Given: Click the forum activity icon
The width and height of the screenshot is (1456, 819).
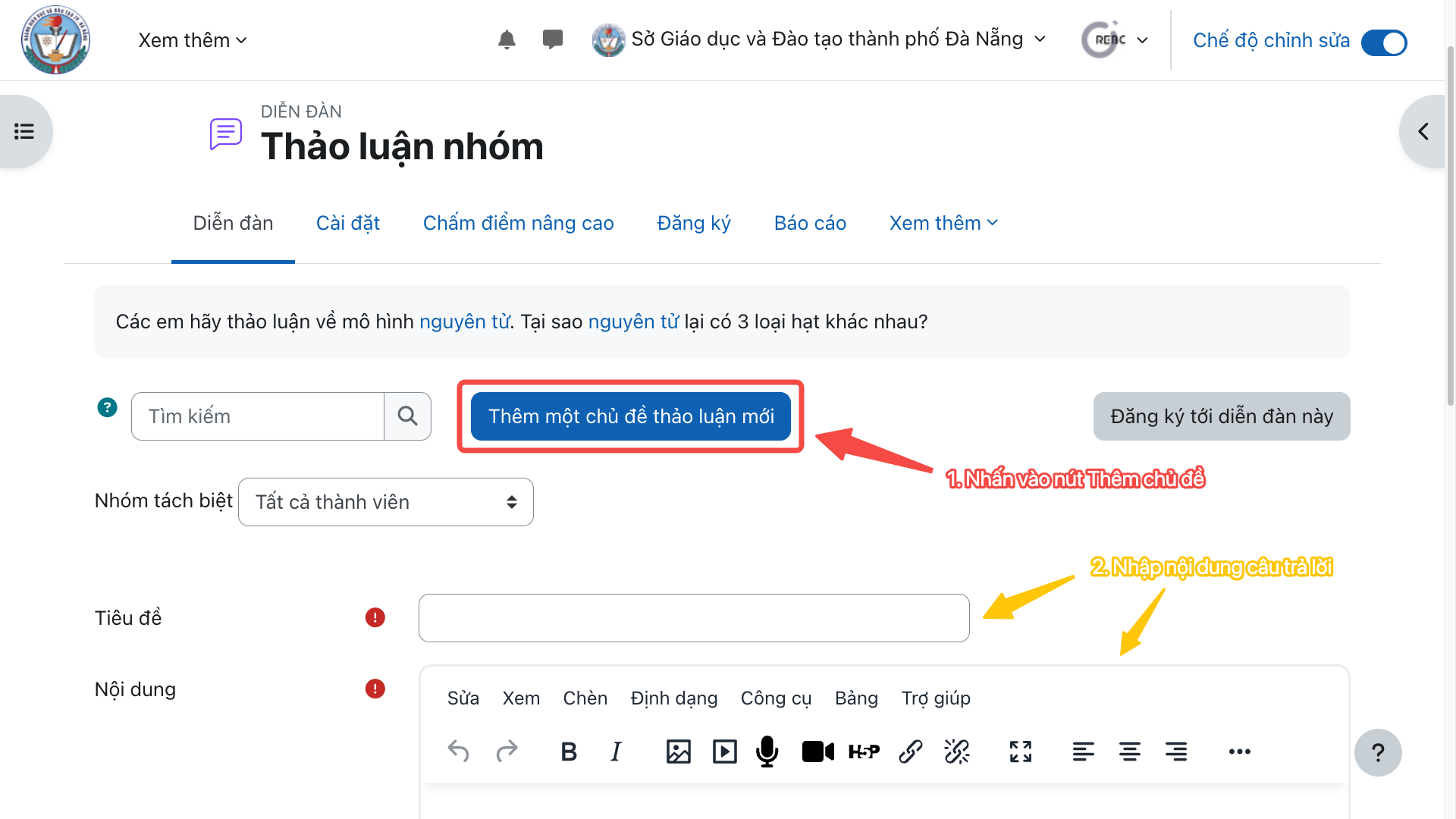Looking at the screenshot, I should pyautogui.click(x=226, y=133).
